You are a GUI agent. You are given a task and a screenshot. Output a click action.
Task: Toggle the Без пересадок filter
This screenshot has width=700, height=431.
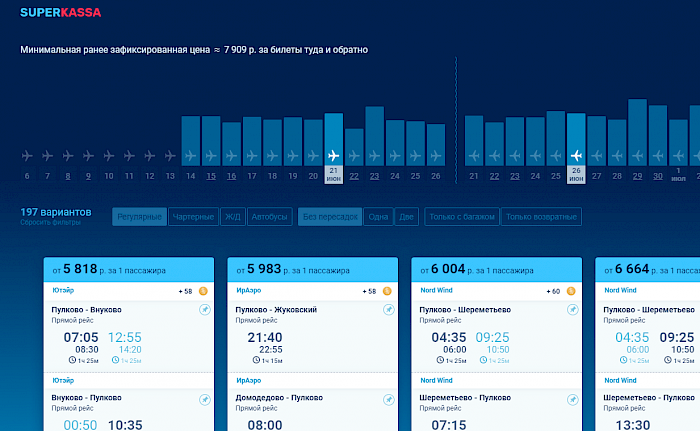coord(330,217)
